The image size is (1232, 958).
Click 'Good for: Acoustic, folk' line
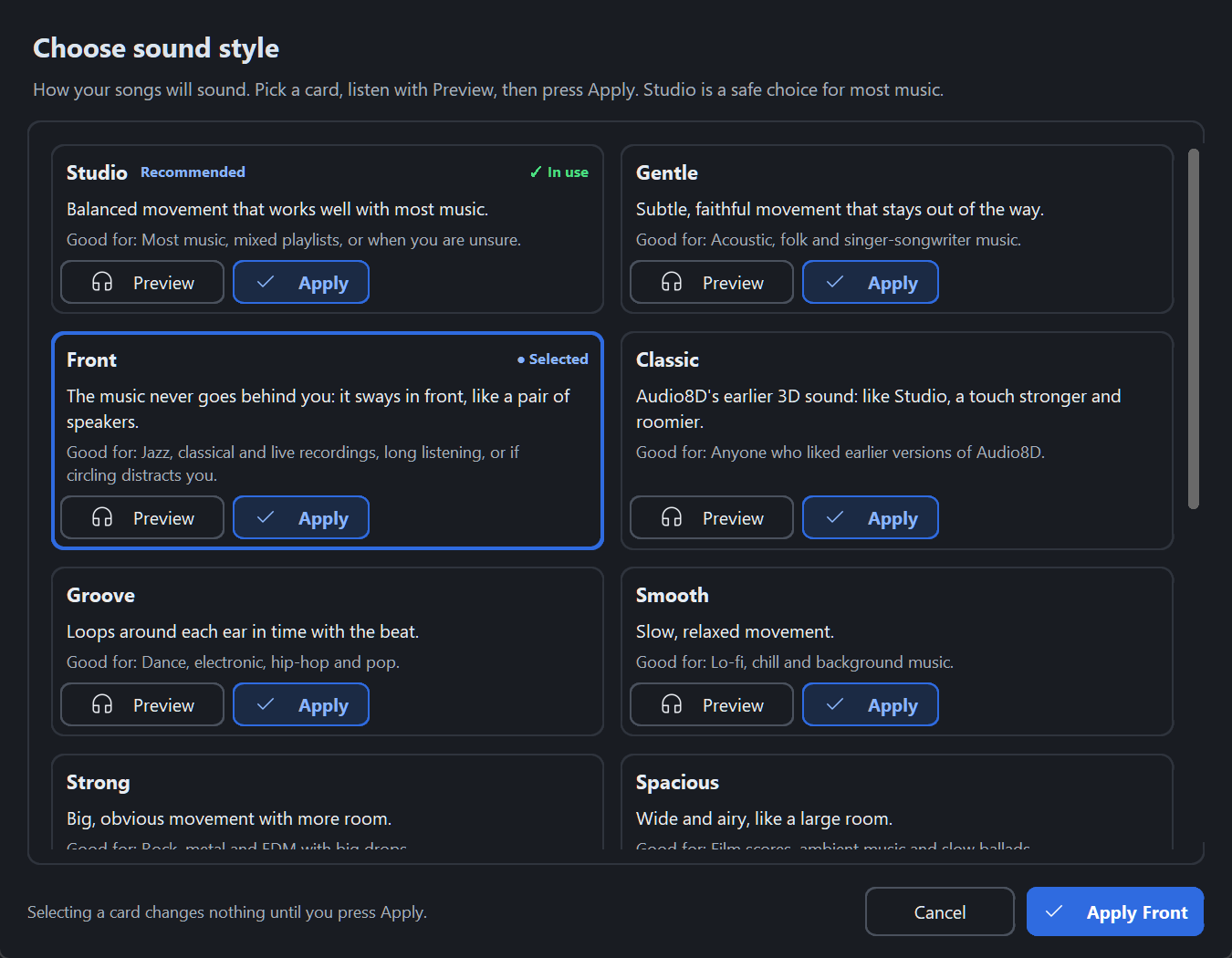coord(829,240)
